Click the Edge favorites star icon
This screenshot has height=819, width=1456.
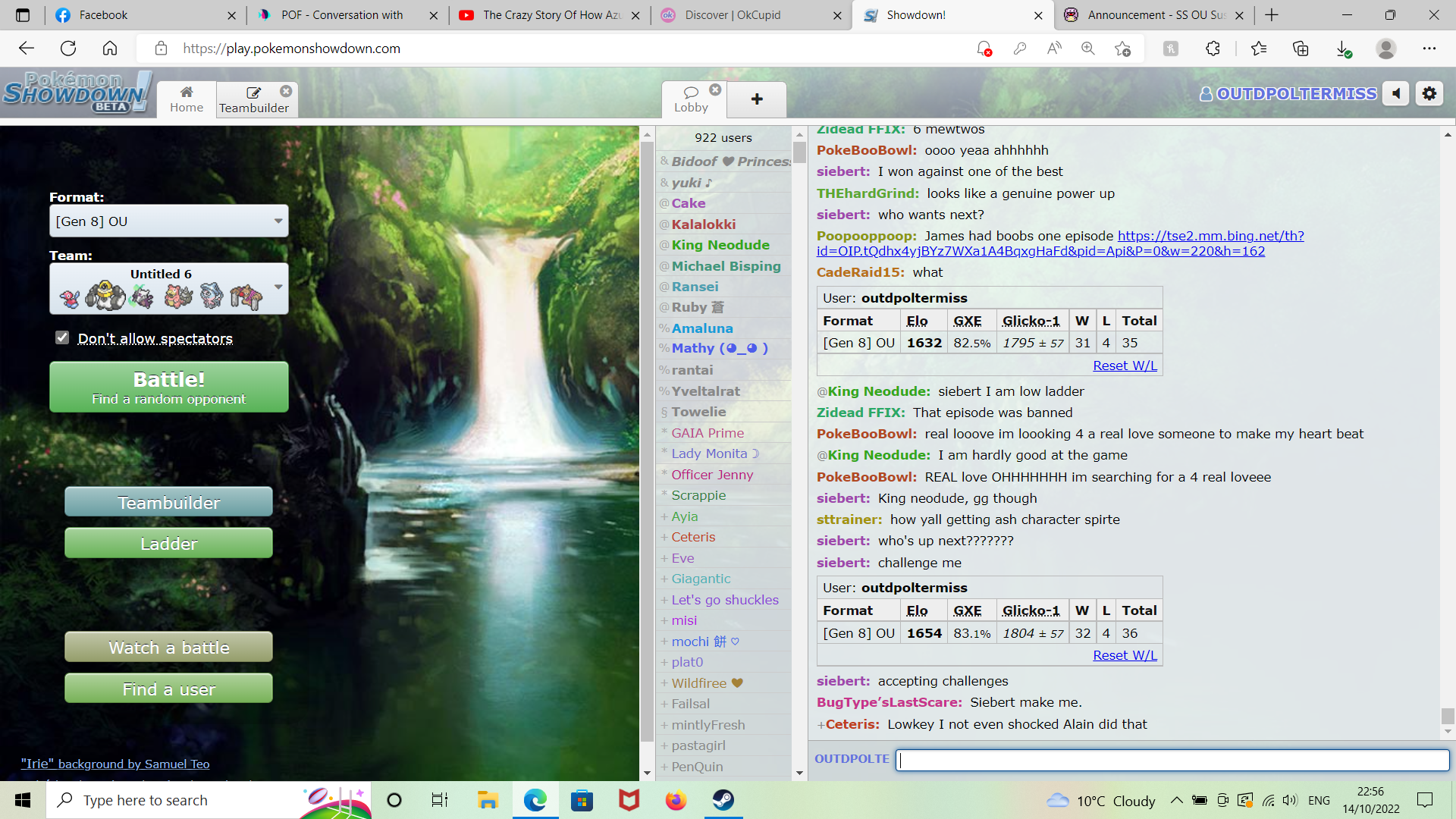click(1259, 49)
